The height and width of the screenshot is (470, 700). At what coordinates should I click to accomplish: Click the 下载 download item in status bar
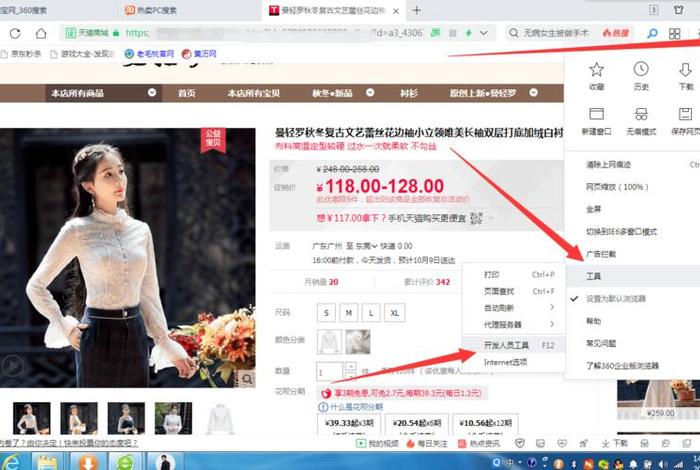point(614,443)
